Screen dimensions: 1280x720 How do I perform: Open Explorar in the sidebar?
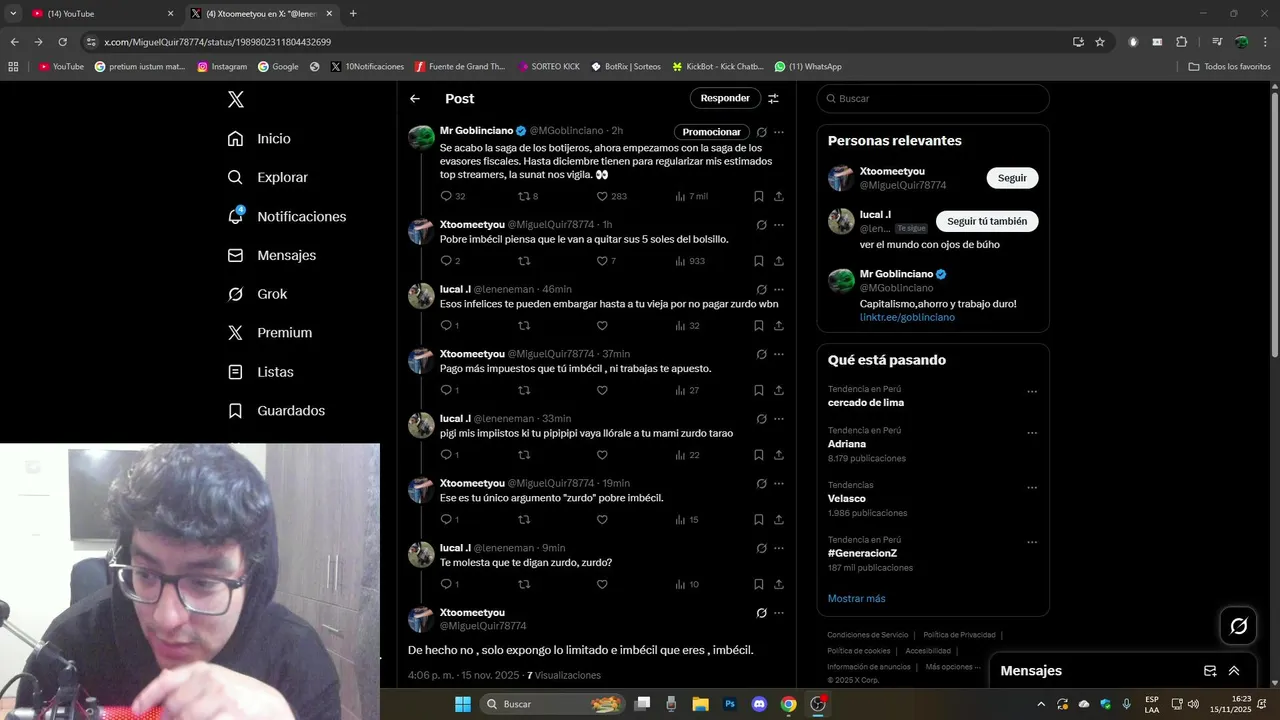[x=268, y=177]
